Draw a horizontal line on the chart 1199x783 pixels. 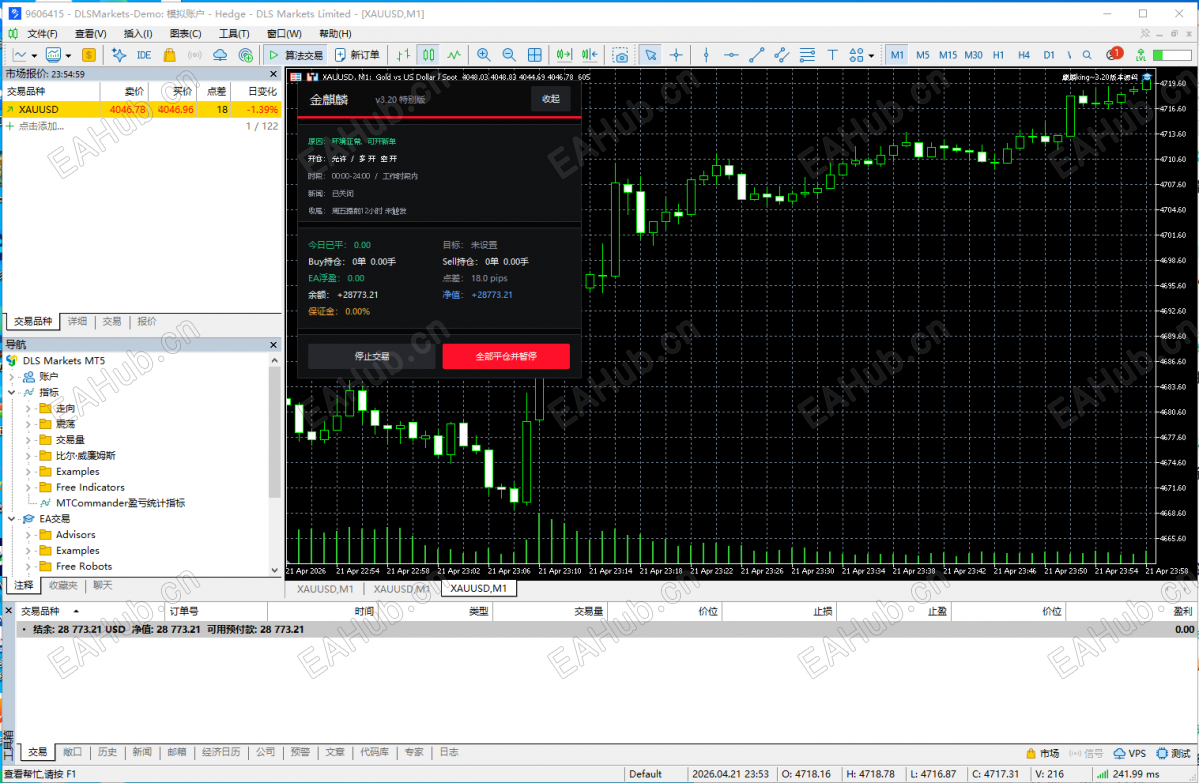(x=731, y=55)
